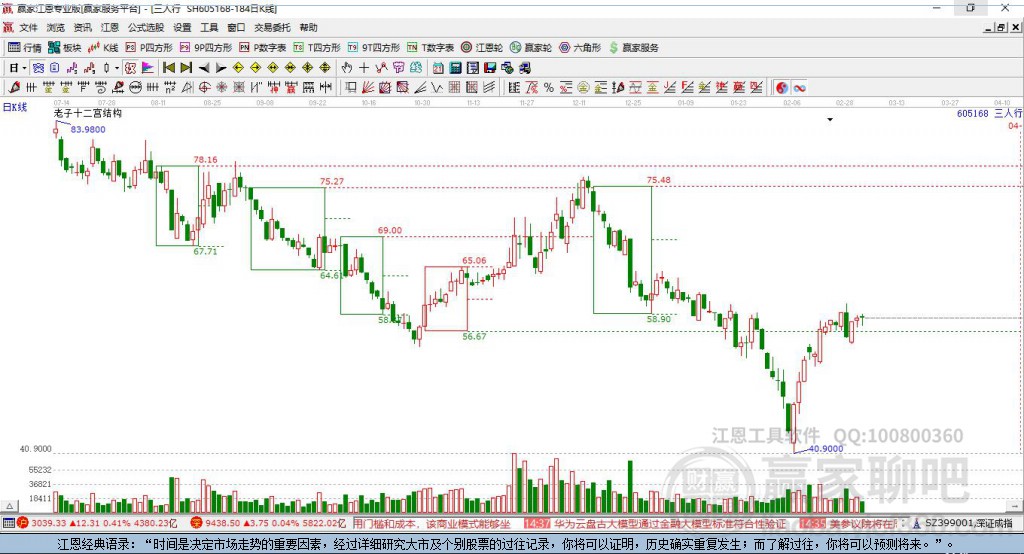Click the keyboard icon in status bar
Image resolution: width=1024 pixels, height=554 pixels.
8,523
